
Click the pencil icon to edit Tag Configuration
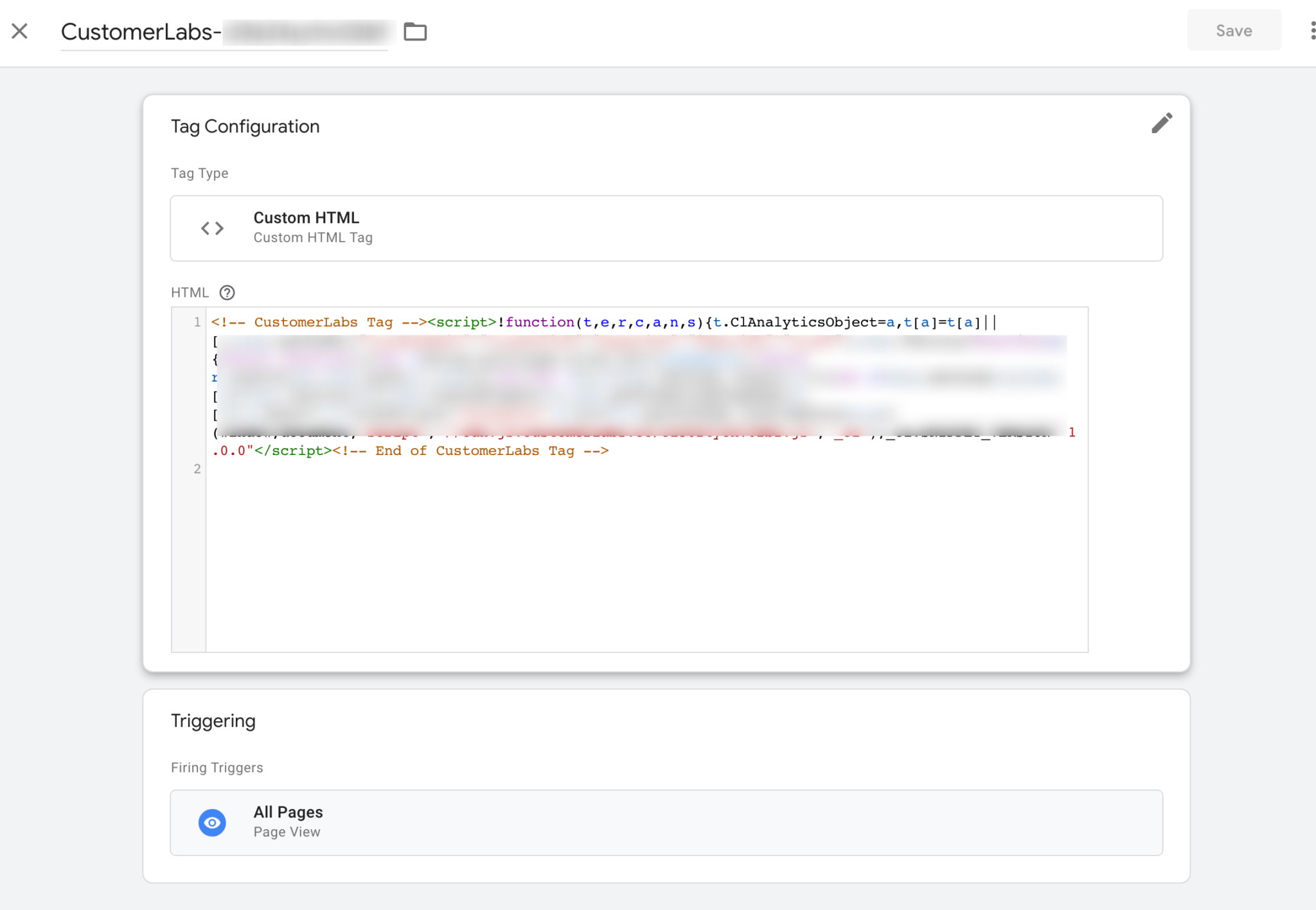tap(1162, 123)
